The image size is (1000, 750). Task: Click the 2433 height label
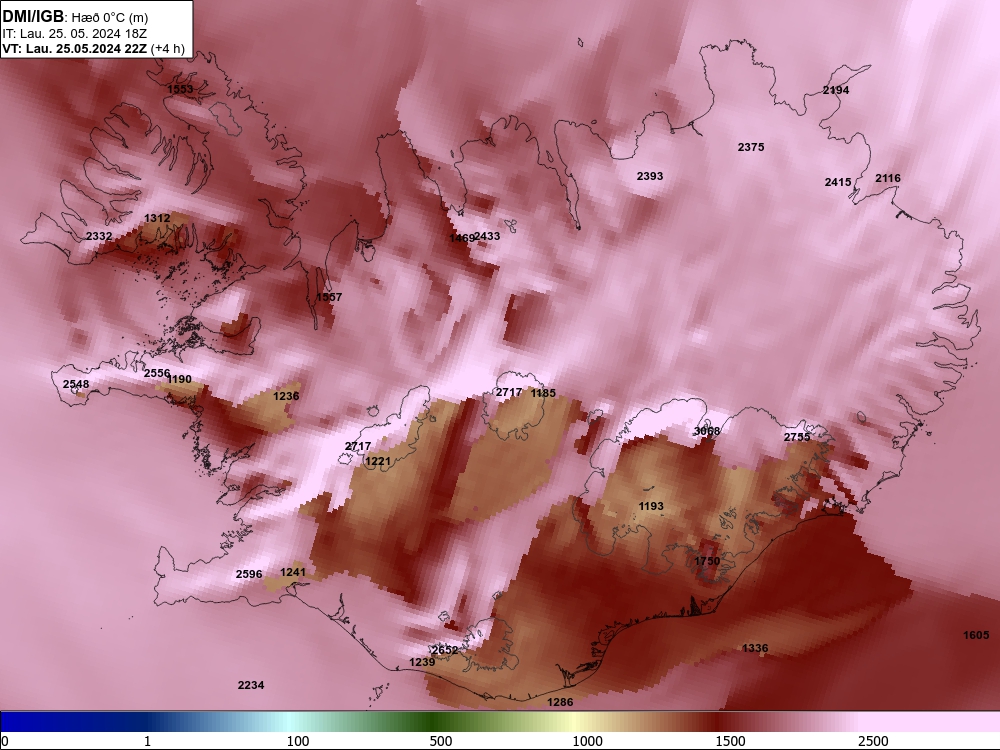tap(487, 237)
